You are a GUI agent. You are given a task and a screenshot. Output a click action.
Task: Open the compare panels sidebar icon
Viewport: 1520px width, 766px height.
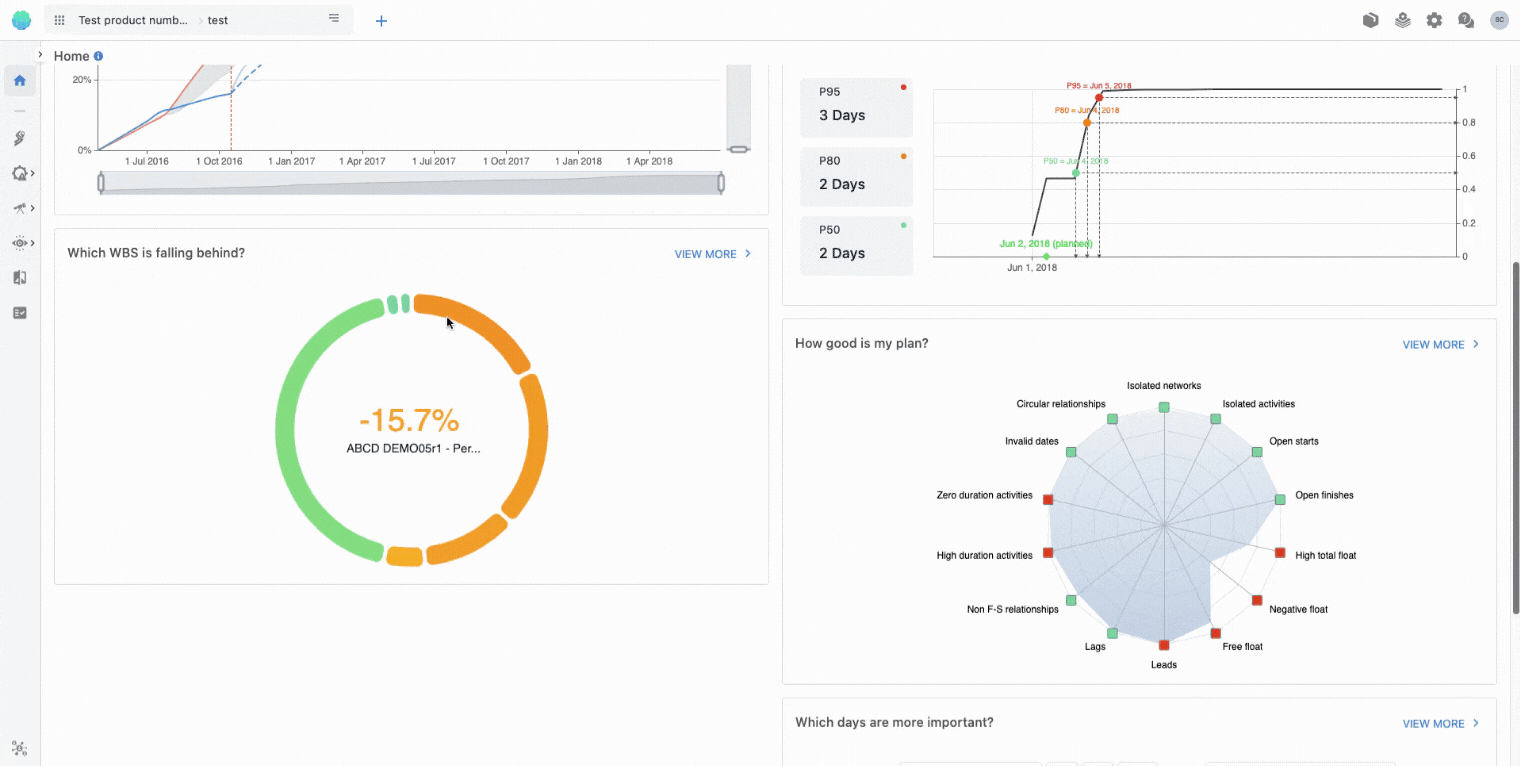pos(20,278)
